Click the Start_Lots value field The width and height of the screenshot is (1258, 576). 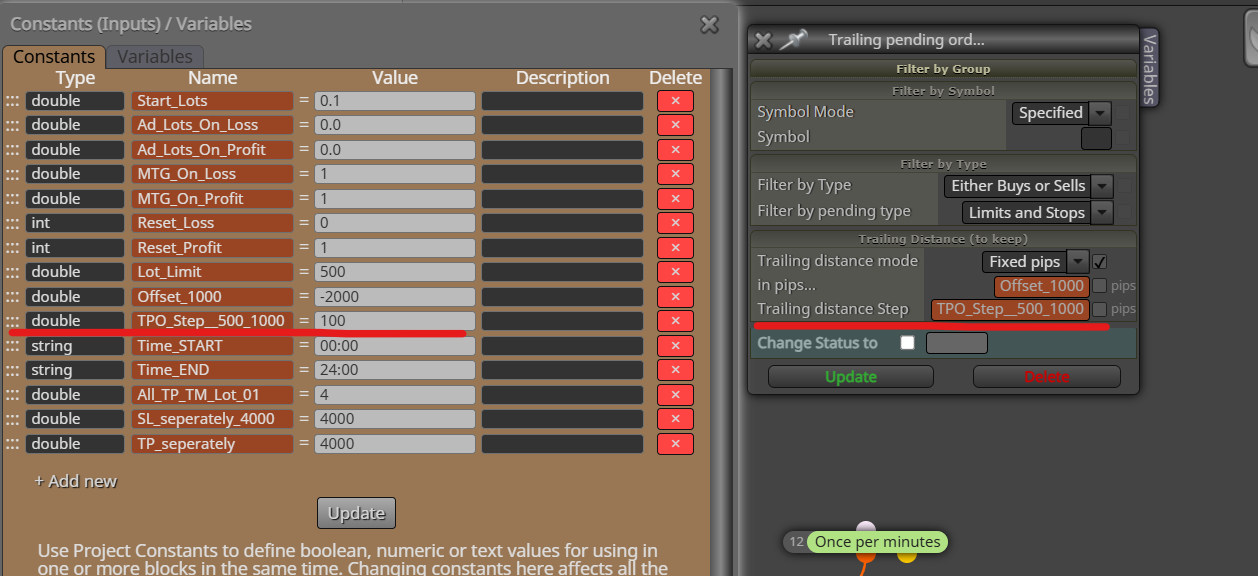(394, 101)
